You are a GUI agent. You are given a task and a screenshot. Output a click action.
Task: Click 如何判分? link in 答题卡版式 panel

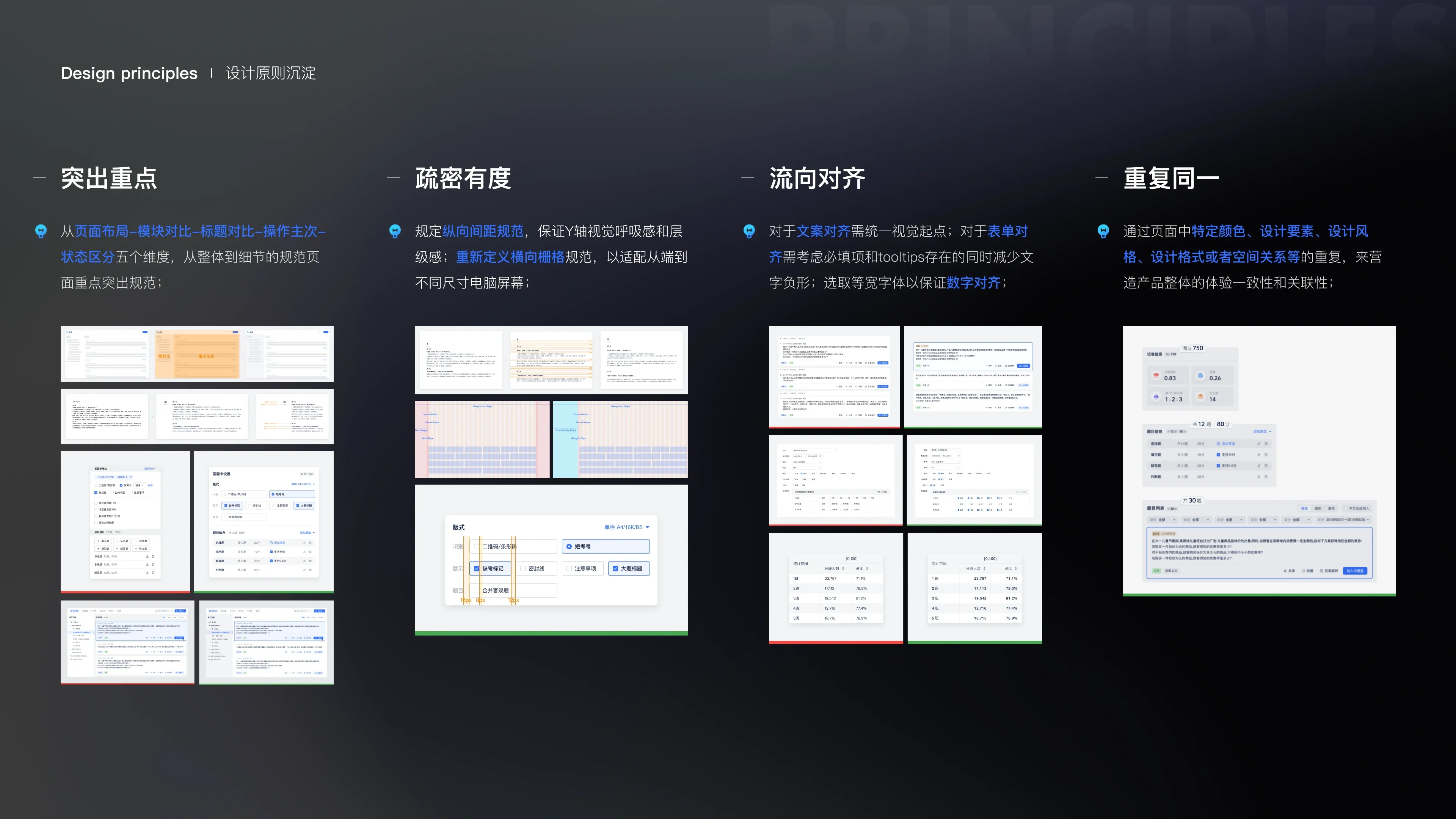point(149,469)
